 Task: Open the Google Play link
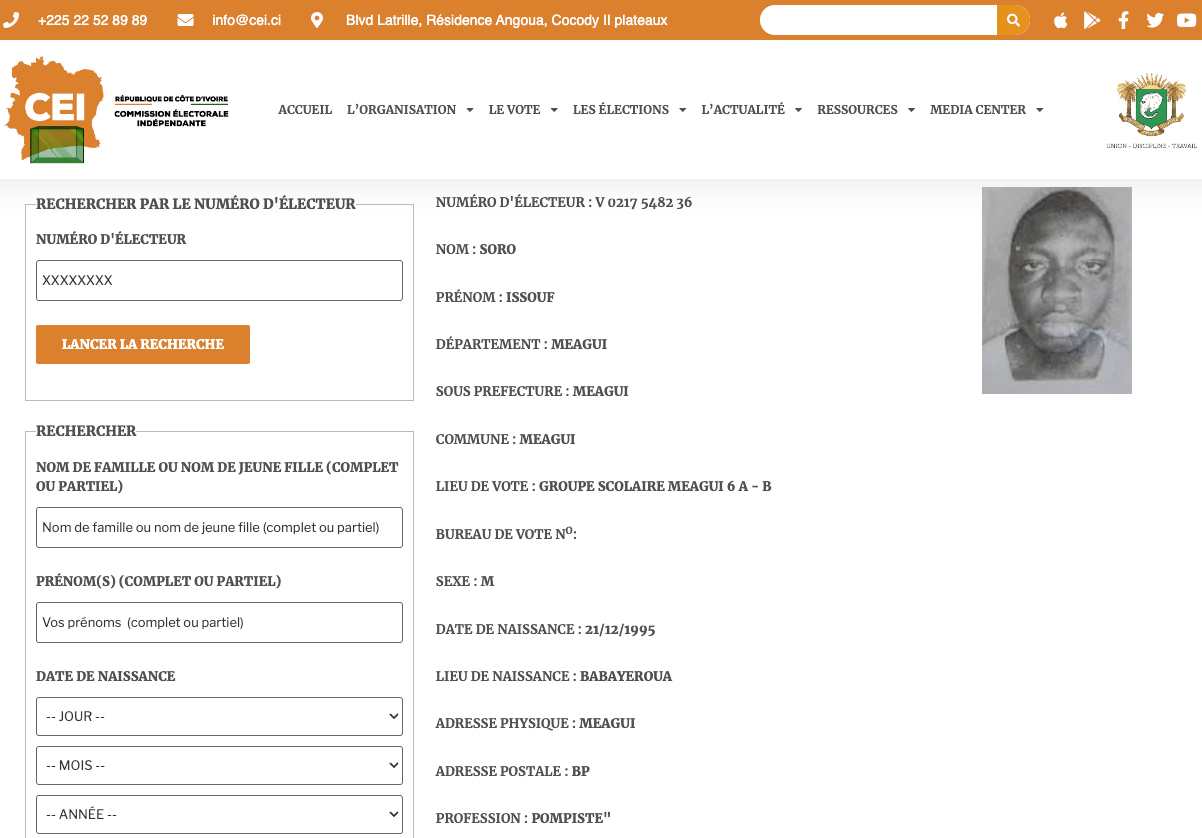click(1092, 19)
